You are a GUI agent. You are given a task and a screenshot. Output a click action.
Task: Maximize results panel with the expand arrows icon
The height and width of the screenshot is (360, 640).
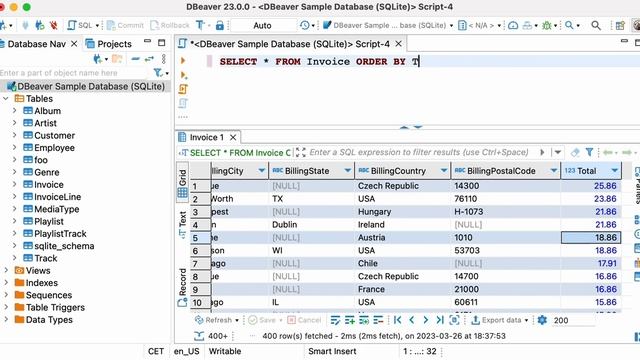(x=300, y=153)
